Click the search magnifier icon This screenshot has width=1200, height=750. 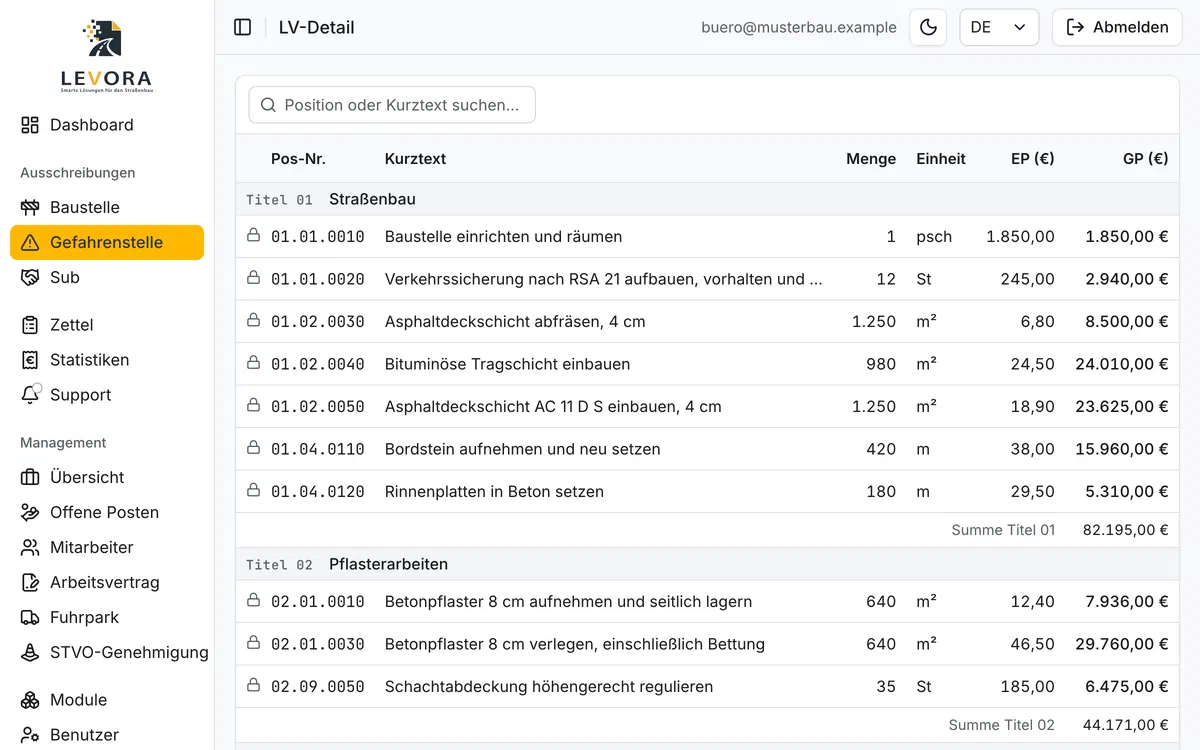268,105
